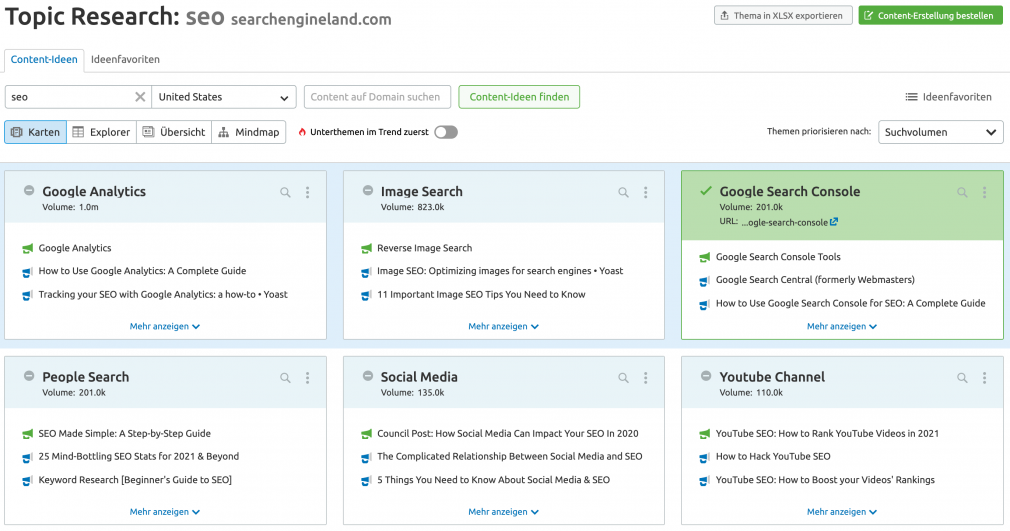Open three-dot menu on Youtube Channel card

[984, 378]
